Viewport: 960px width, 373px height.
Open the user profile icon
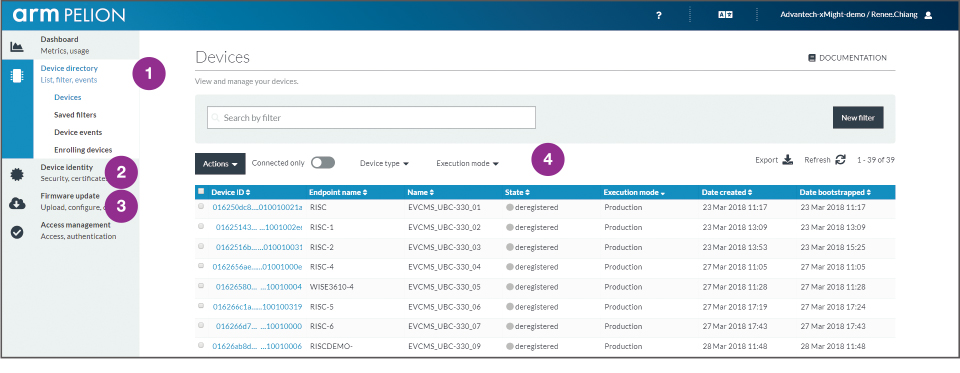(x=928, y=15)
